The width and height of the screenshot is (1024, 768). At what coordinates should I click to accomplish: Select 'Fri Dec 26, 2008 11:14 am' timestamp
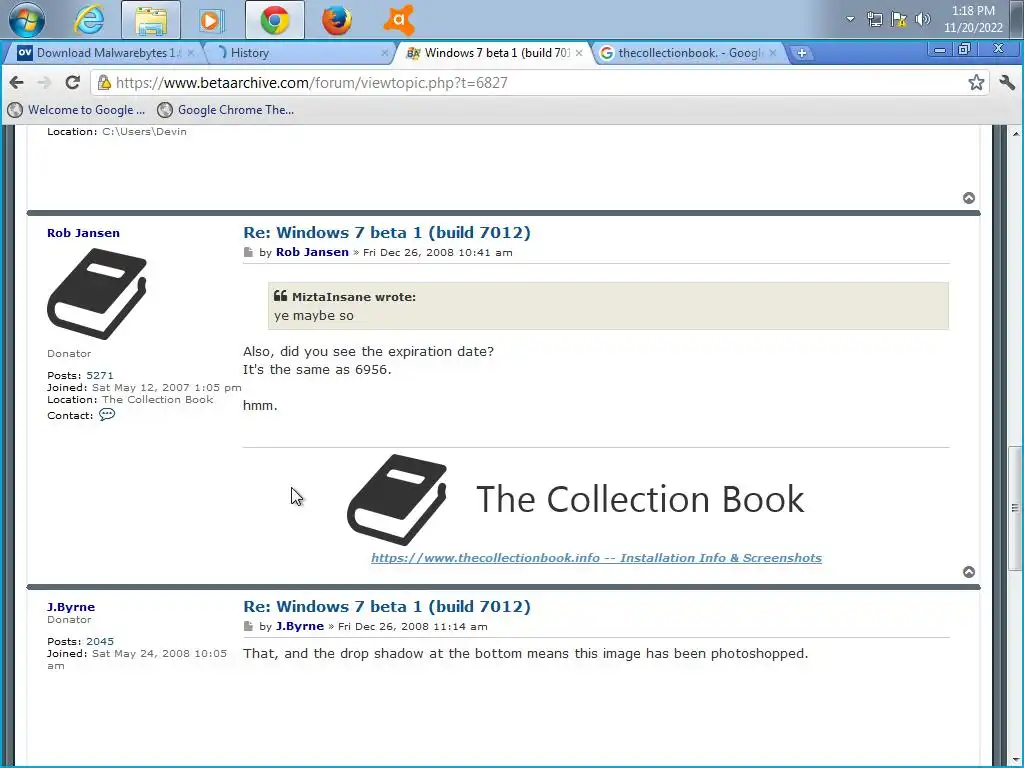413,627
